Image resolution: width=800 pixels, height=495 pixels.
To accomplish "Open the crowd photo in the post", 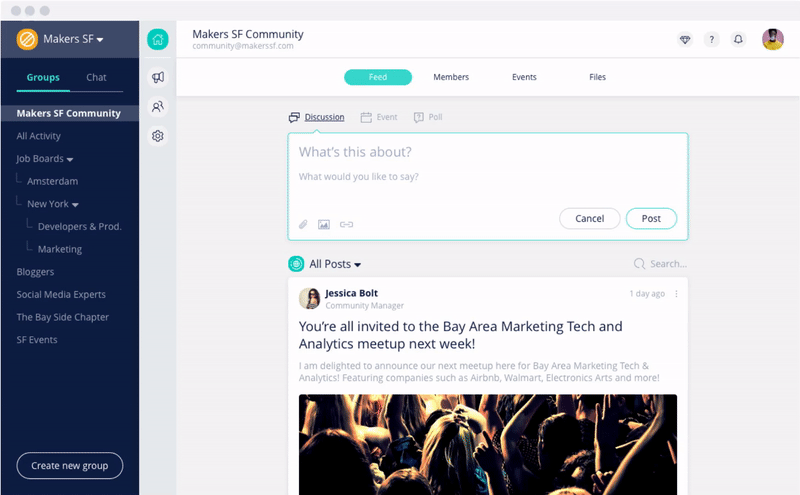I will coord(488,444).
